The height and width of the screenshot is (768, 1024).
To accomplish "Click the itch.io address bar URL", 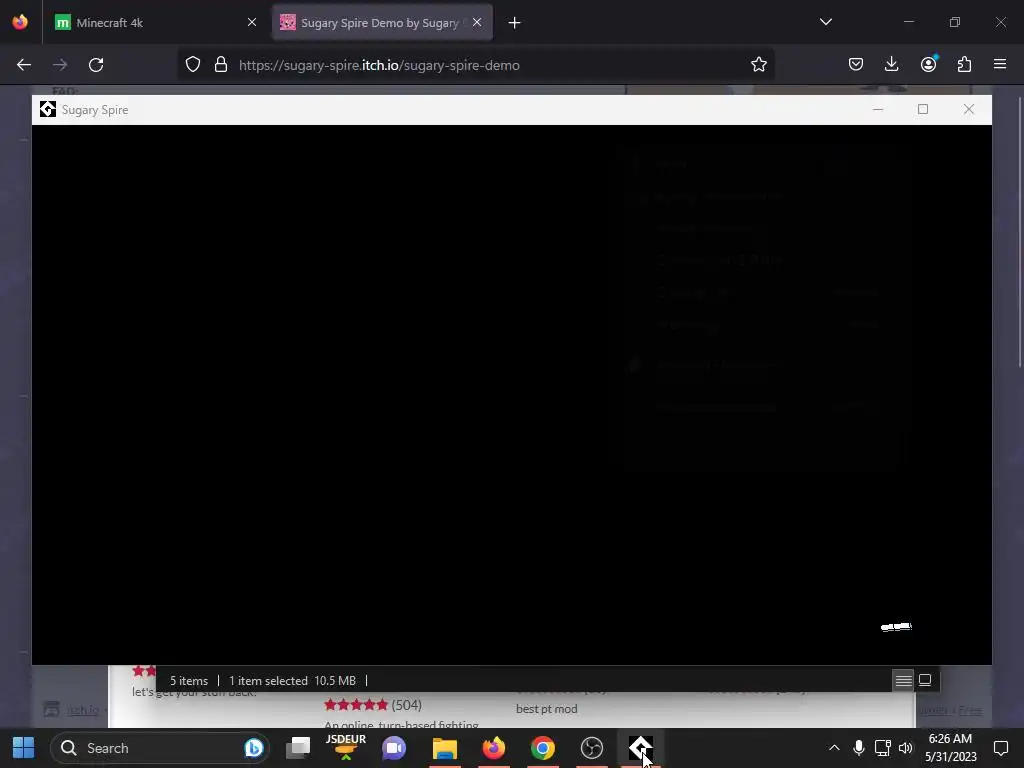I will tap(379, 65).
